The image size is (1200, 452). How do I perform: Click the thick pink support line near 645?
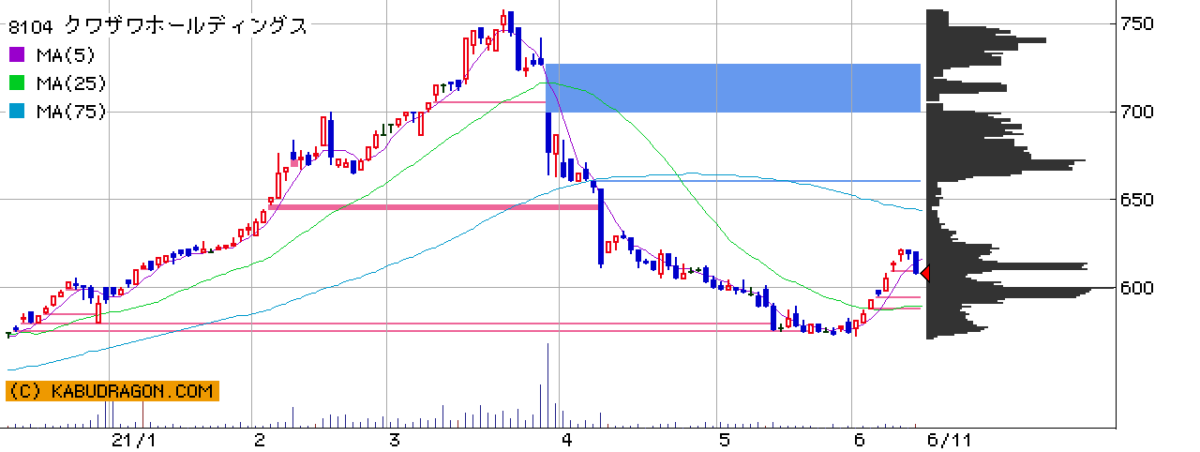point(435,207)
